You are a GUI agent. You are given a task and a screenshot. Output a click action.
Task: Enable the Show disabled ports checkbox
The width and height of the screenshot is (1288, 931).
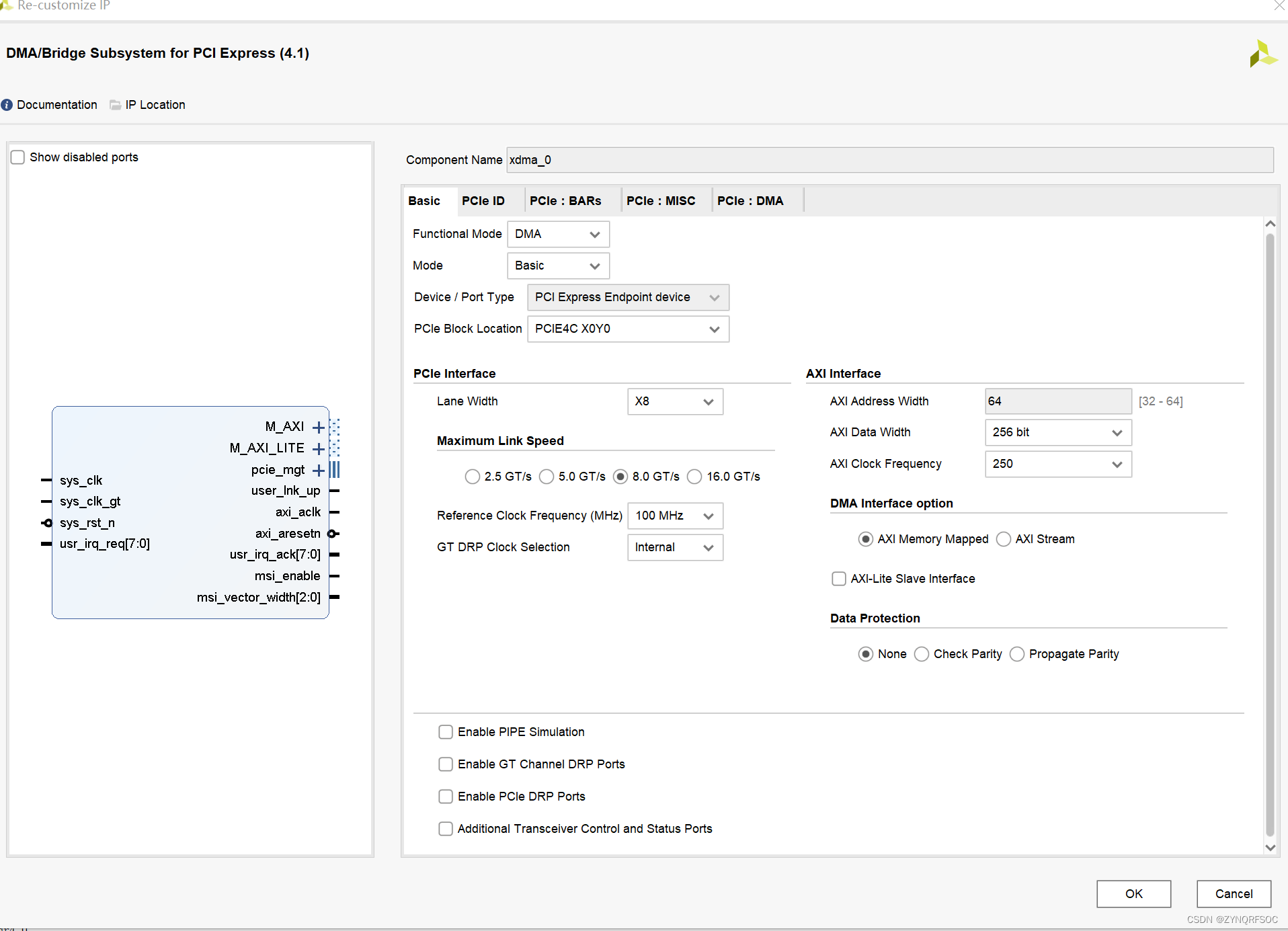pyautogui.click(x=17, y=157)
